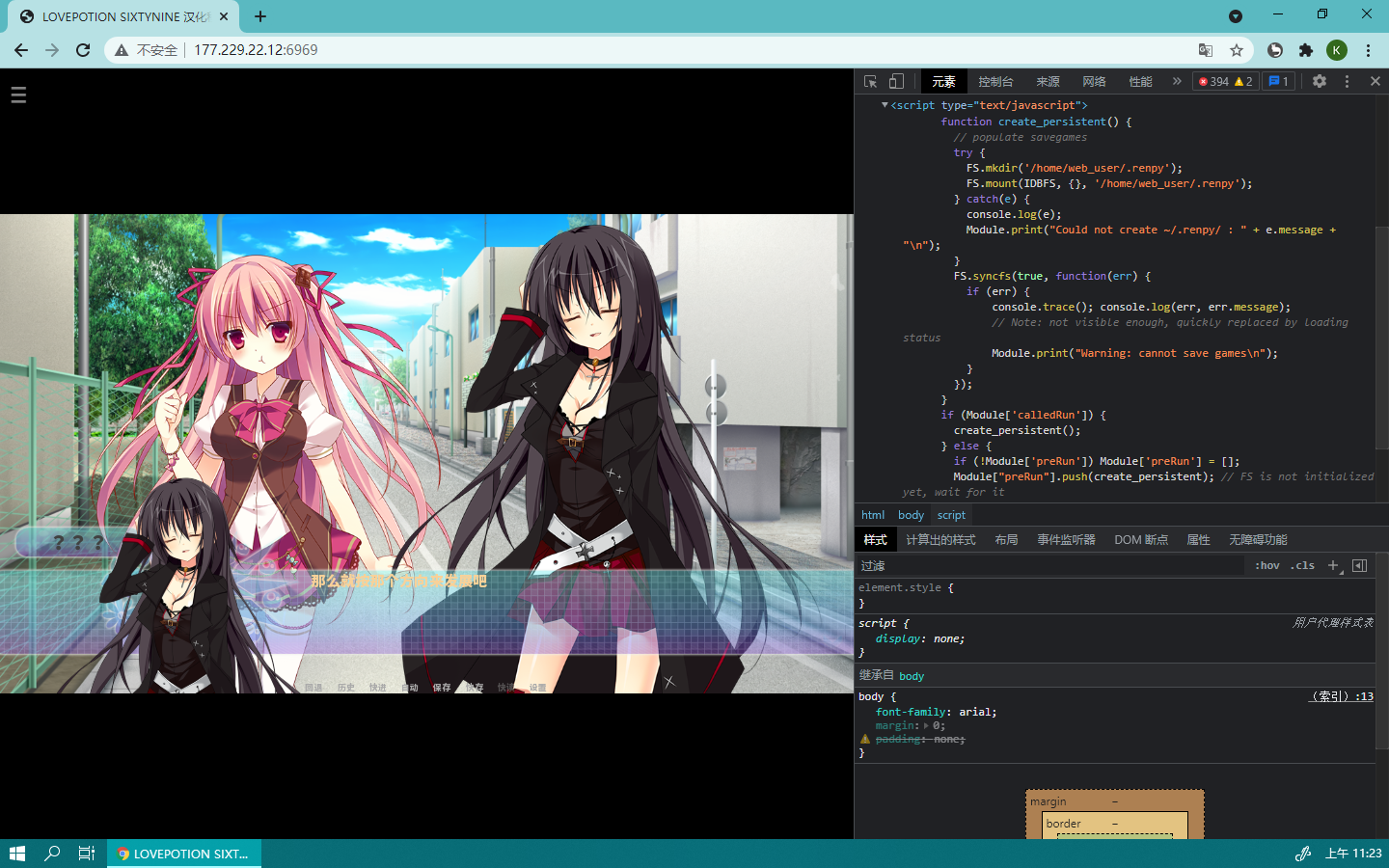Expand the margin shorthand triangle in body rule
Image resolution: width=1389 pixels, height=868 pixels.
tap(926, 726)
